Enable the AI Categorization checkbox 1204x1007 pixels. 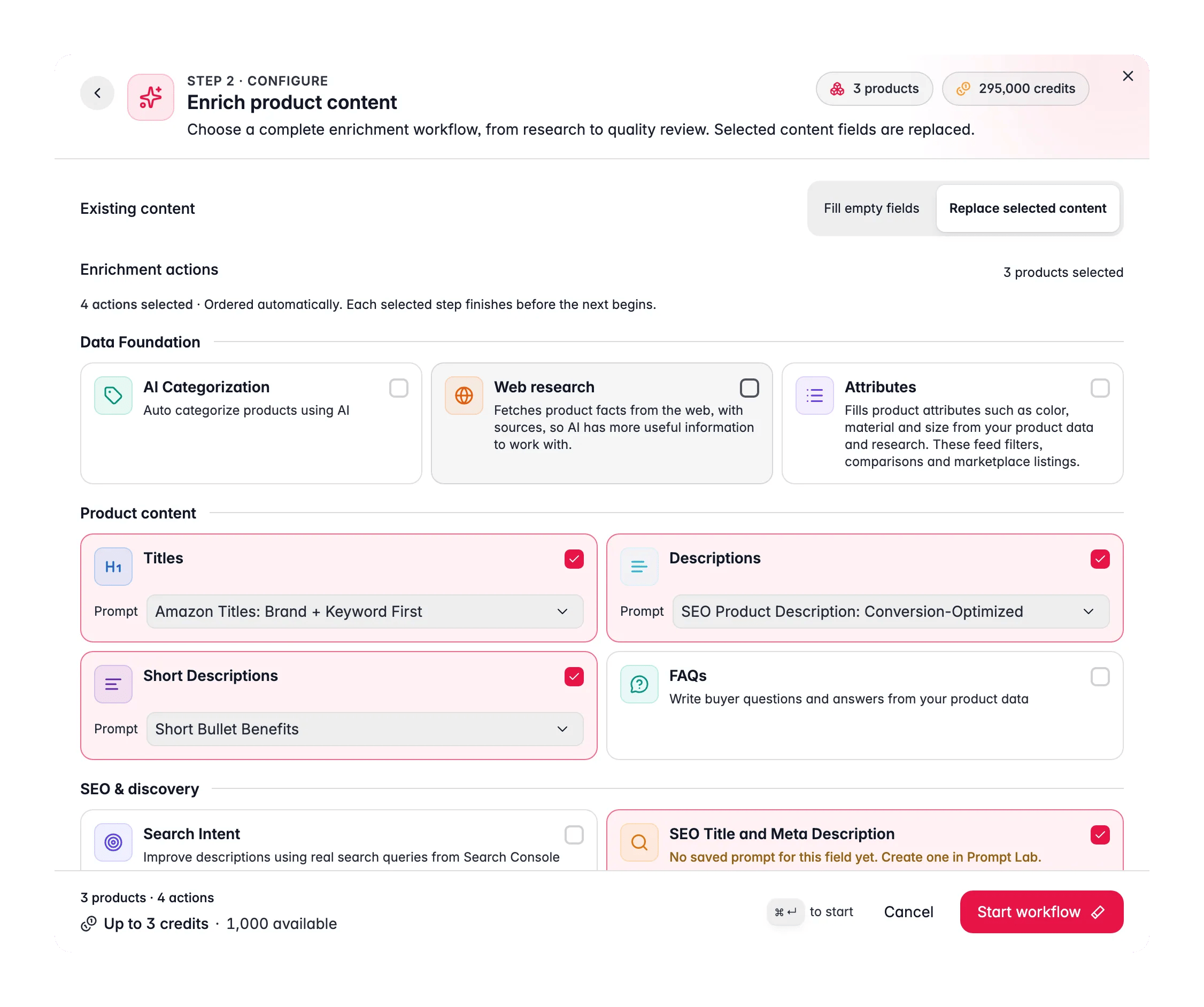398,388
